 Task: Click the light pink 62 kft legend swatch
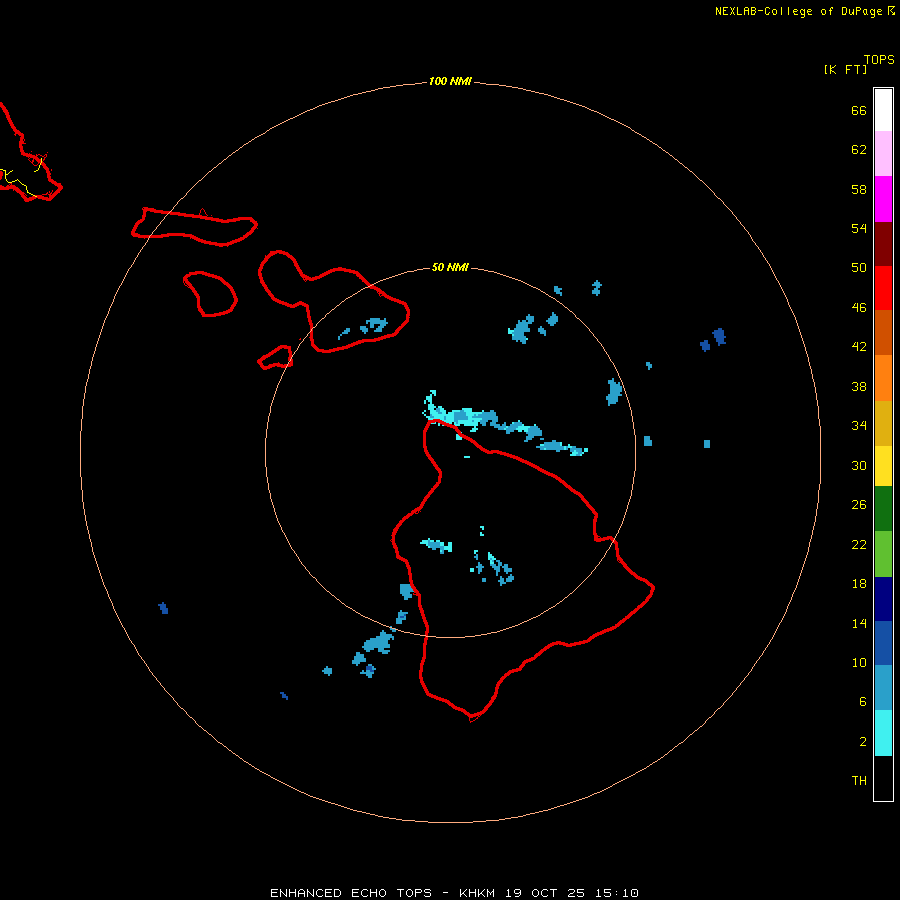883,153
